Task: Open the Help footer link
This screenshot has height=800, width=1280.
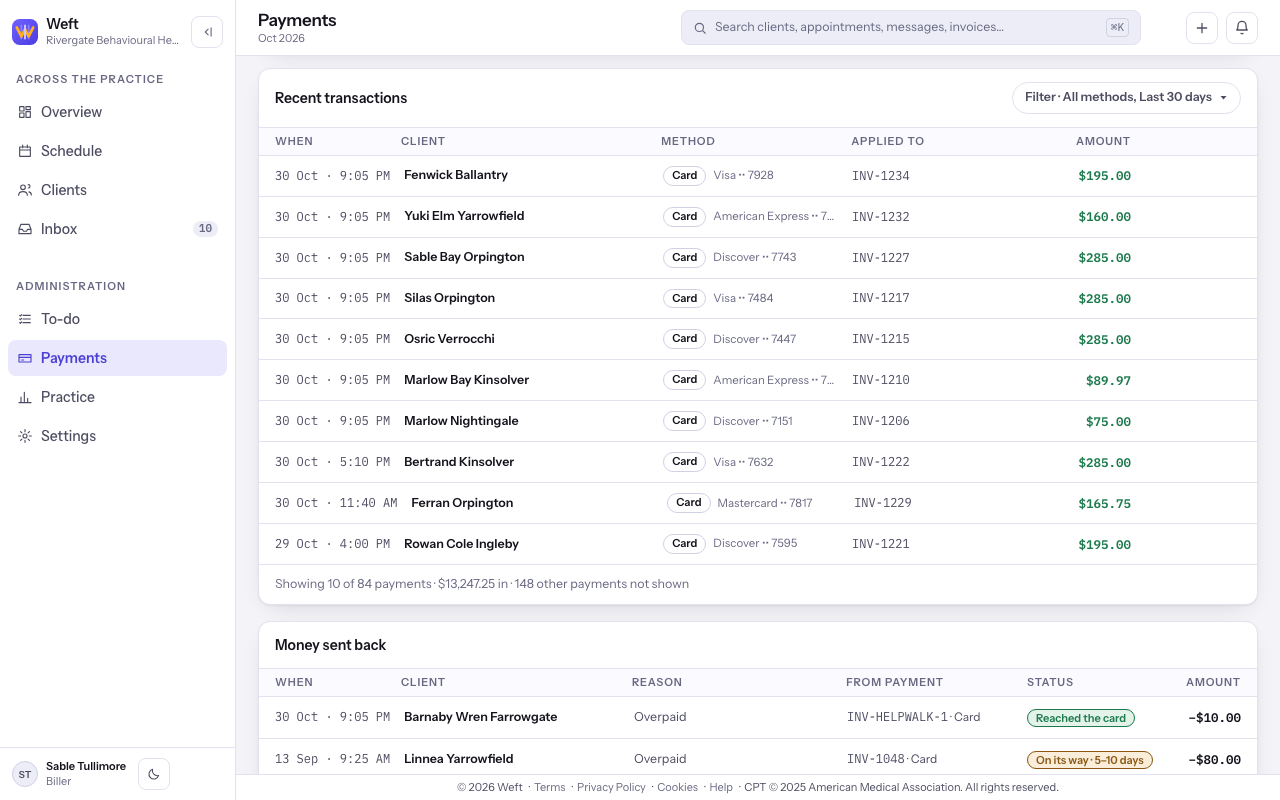Action: pyautogui.click(x=721, y=787)
